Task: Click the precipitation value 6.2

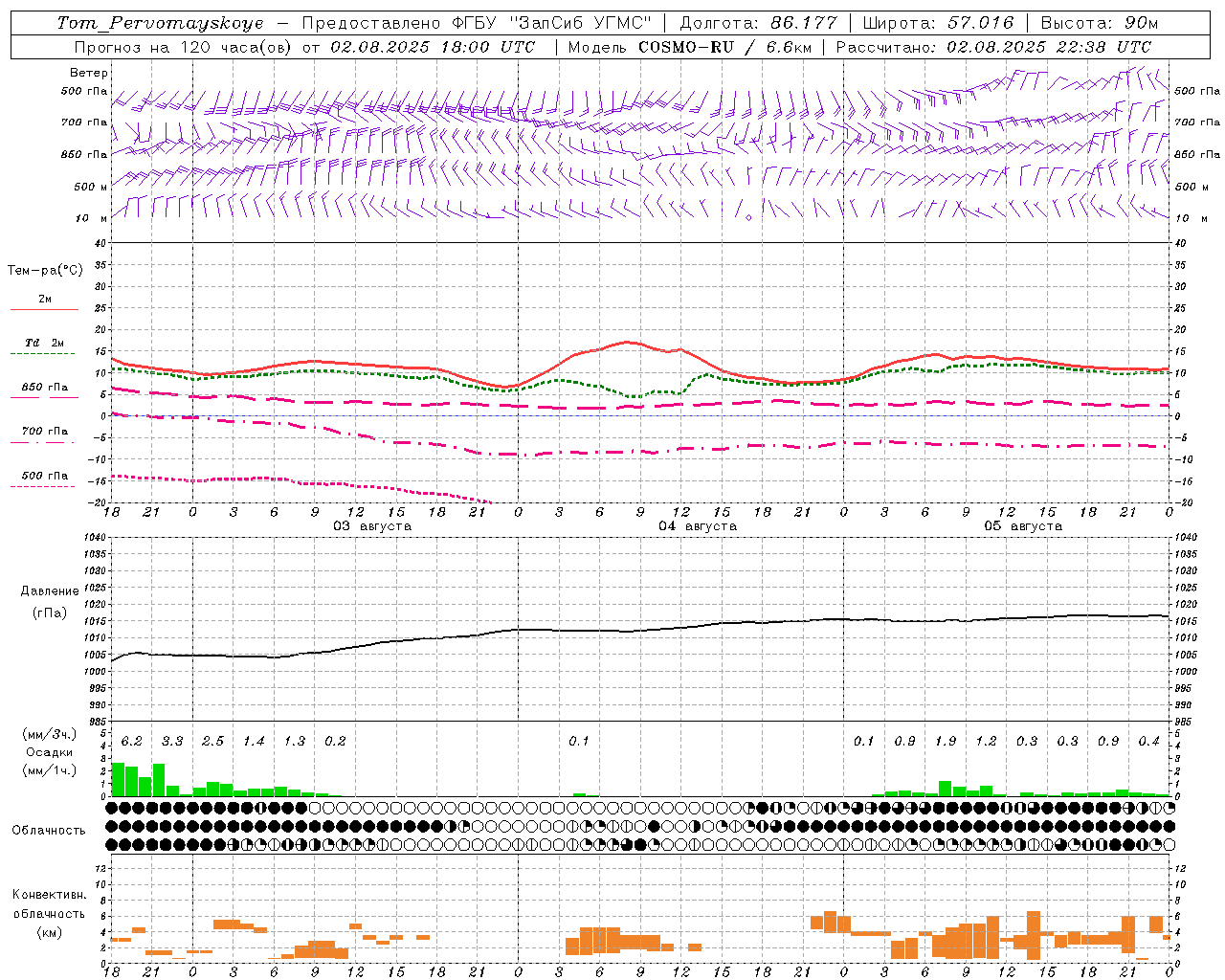Action: click(132, 742)
